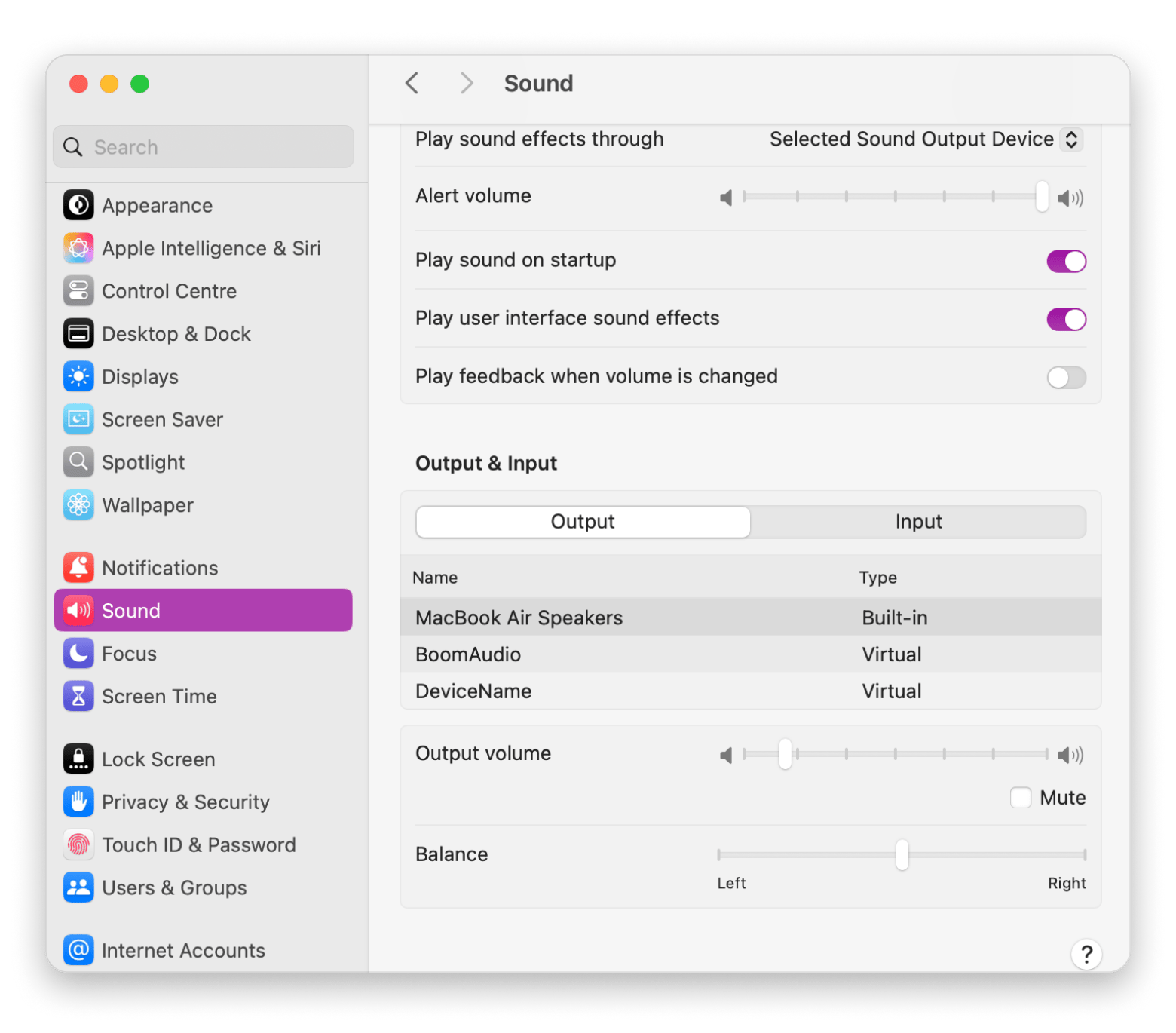
Task: Open Privacy & Security hand icon
Action: [78, 802]
